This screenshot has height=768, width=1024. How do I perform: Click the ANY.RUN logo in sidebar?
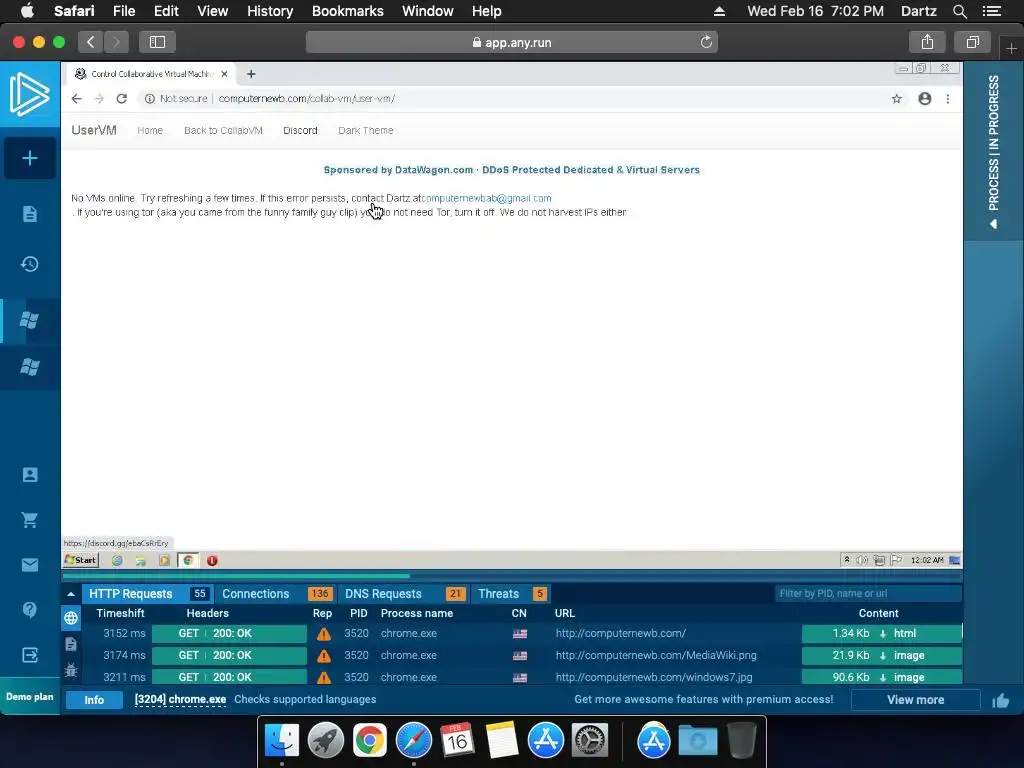[29, 94]
